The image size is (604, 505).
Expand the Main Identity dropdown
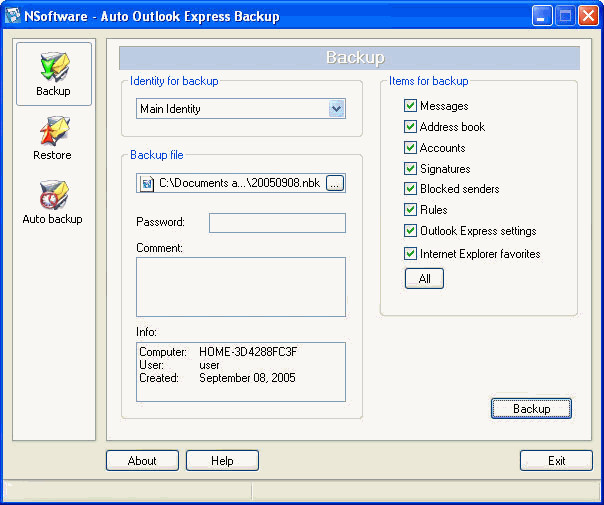click(x=337, y=109)
